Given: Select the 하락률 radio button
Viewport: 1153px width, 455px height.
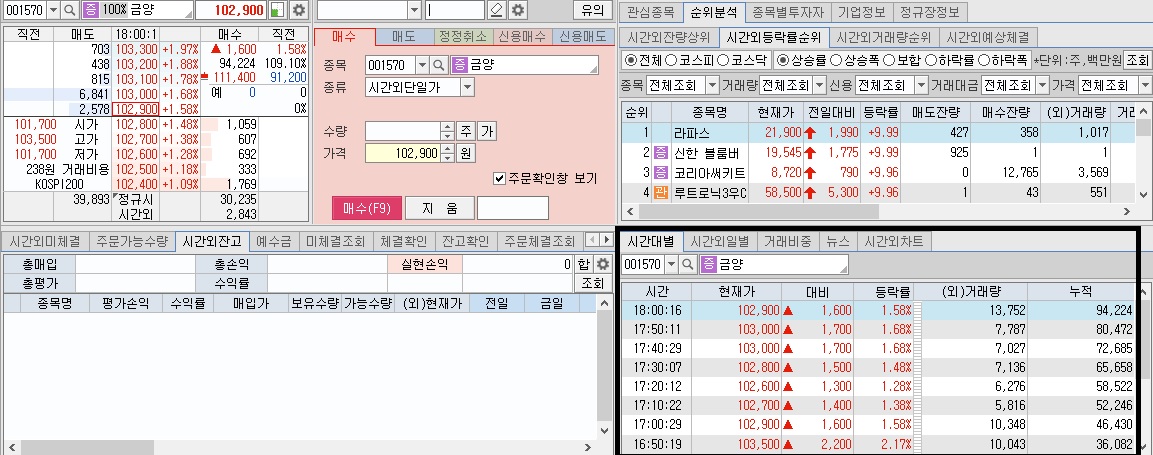Looking at the screenshot, I should click(x=930, y=60).
